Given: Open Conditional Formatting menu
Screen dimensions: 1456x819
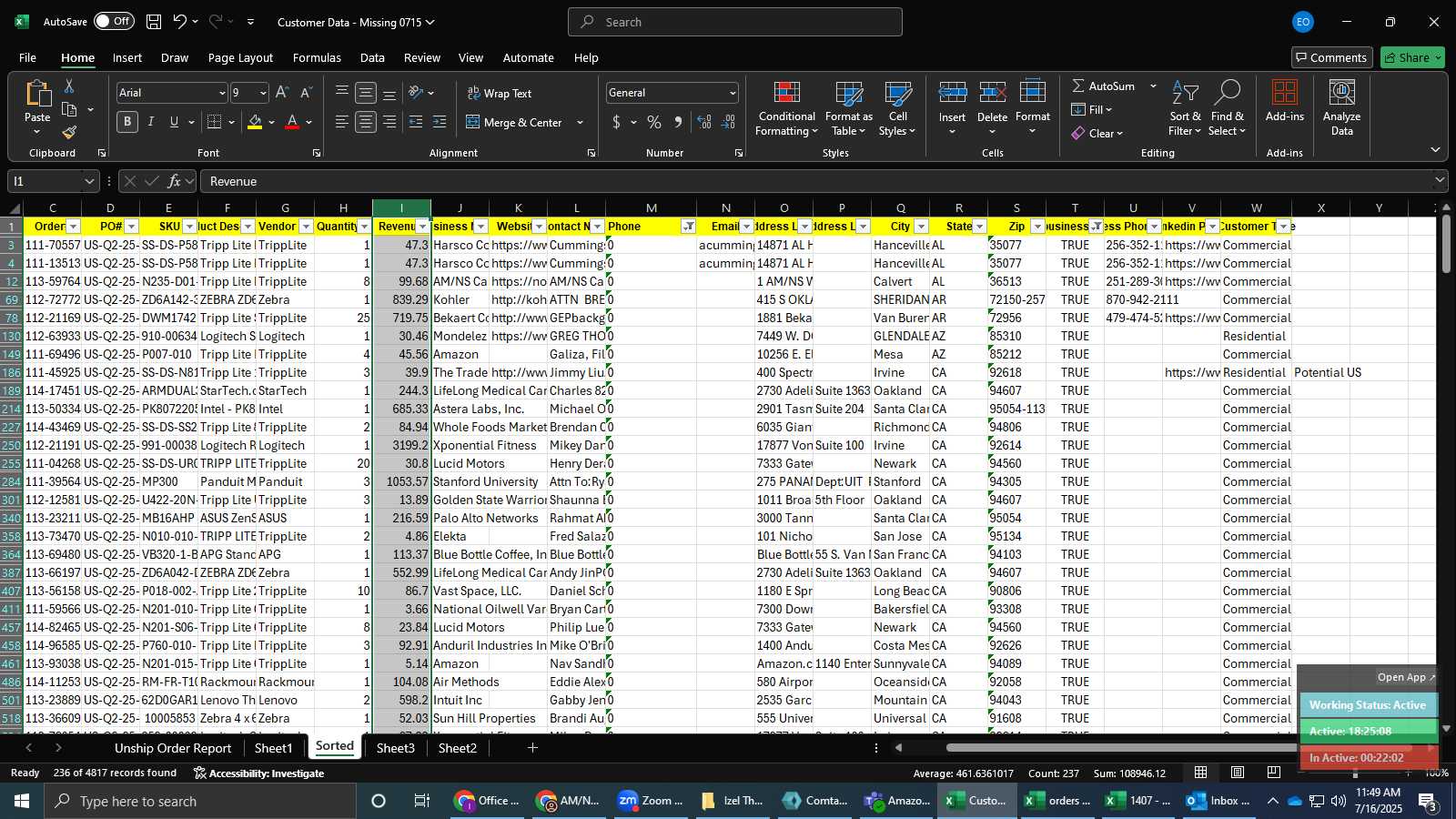Looking at the screenshot, I should (786, 108).
